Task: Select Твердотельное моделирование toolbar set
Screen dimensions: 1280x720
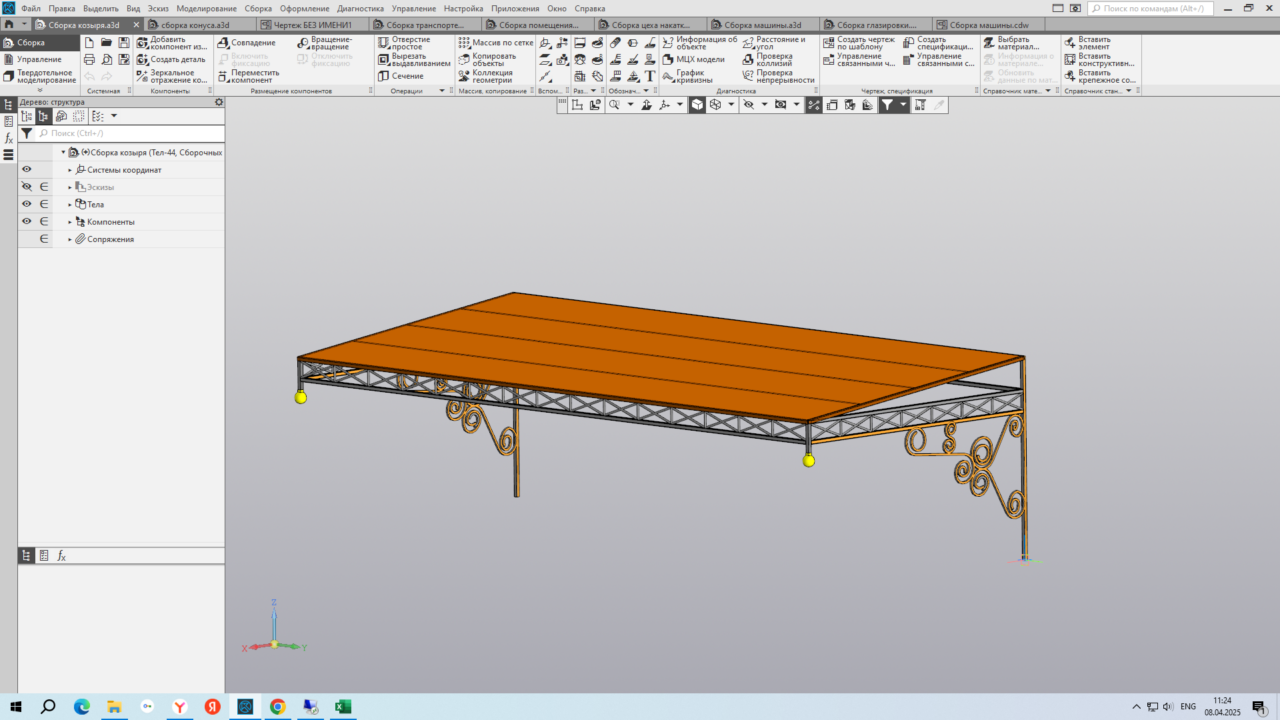Action: click(39, 77)
